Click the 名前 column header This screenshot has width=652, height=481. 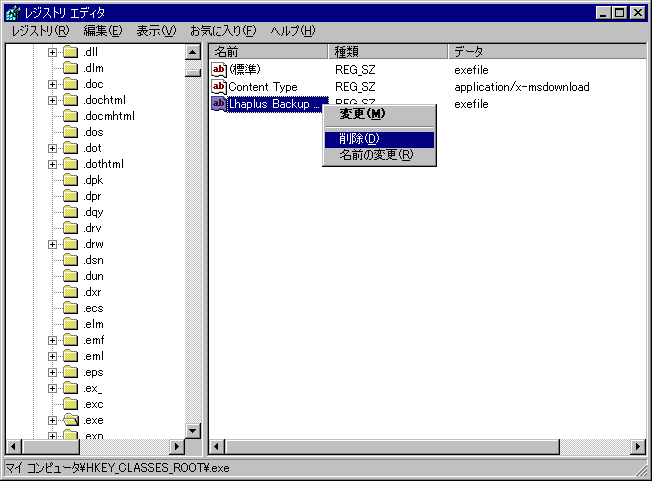pyautogui.click(x=268, y=51)
